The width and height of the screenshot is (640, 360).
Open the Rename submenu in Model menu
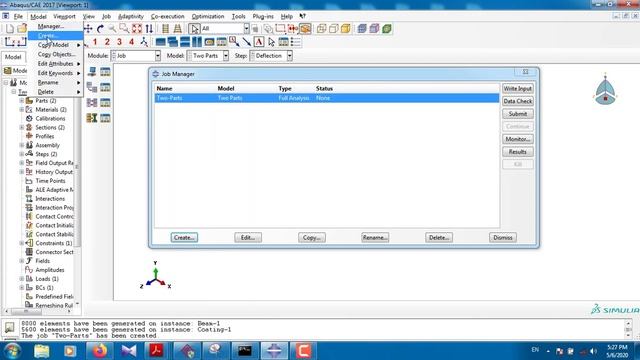click(56, 82)
